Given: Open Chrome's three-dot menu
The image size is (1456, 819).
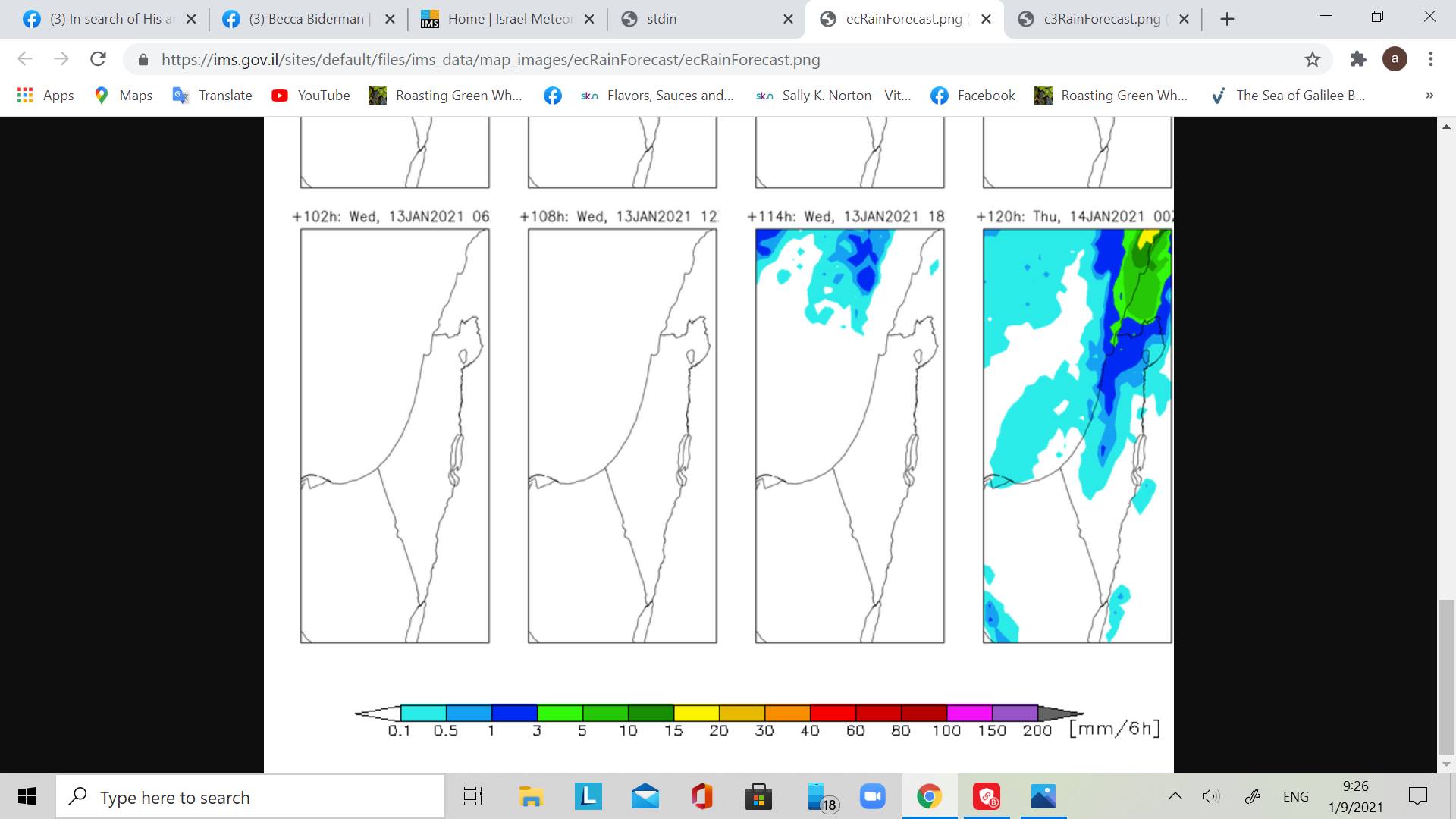Looking at the screenshot, I should [x=1431, y=59].
